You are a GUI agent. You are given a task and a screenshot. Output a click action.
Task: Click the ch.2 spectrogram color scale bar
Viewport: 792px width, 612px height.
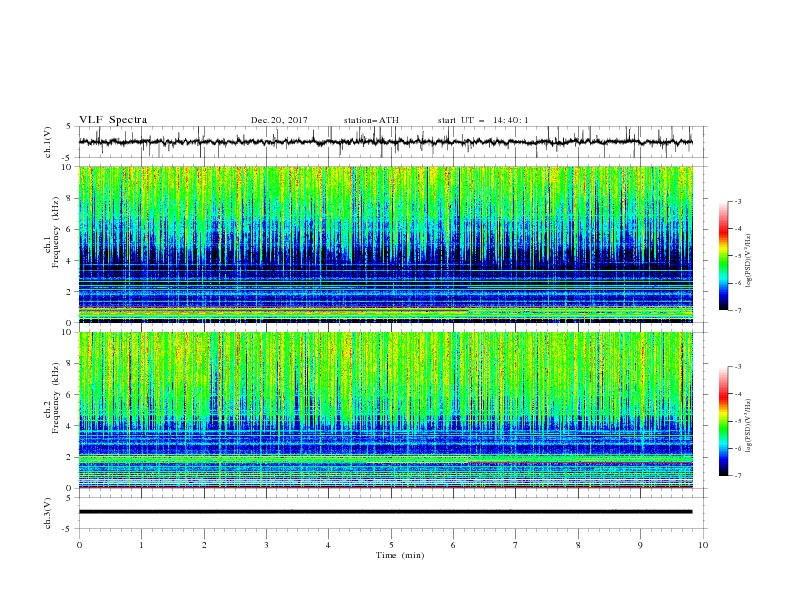coord(723,421)
